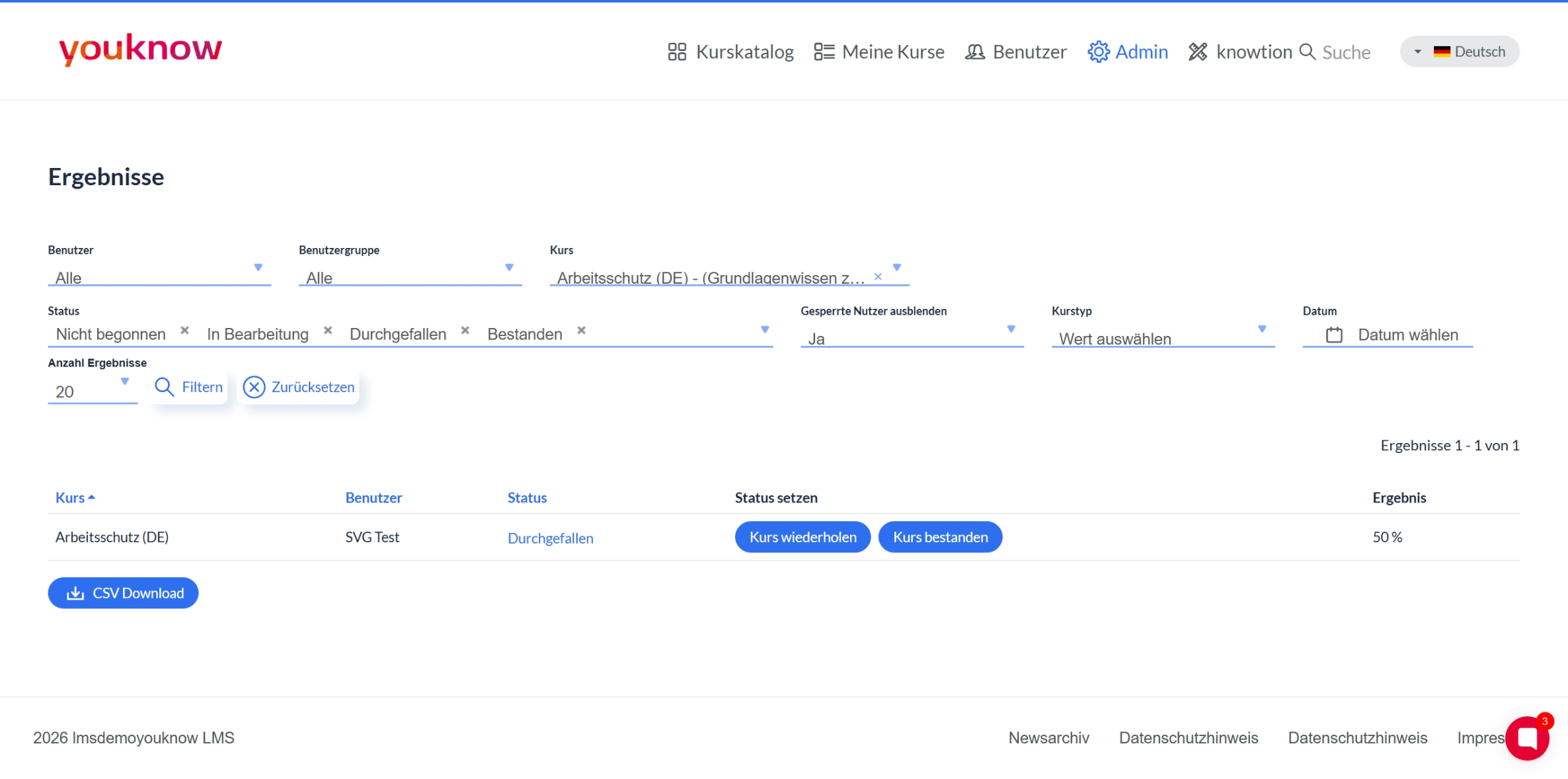This screenshot has width=1568, height=779.
Task: Remove the 'Bestanden' status tag
Action: point(582,330)
